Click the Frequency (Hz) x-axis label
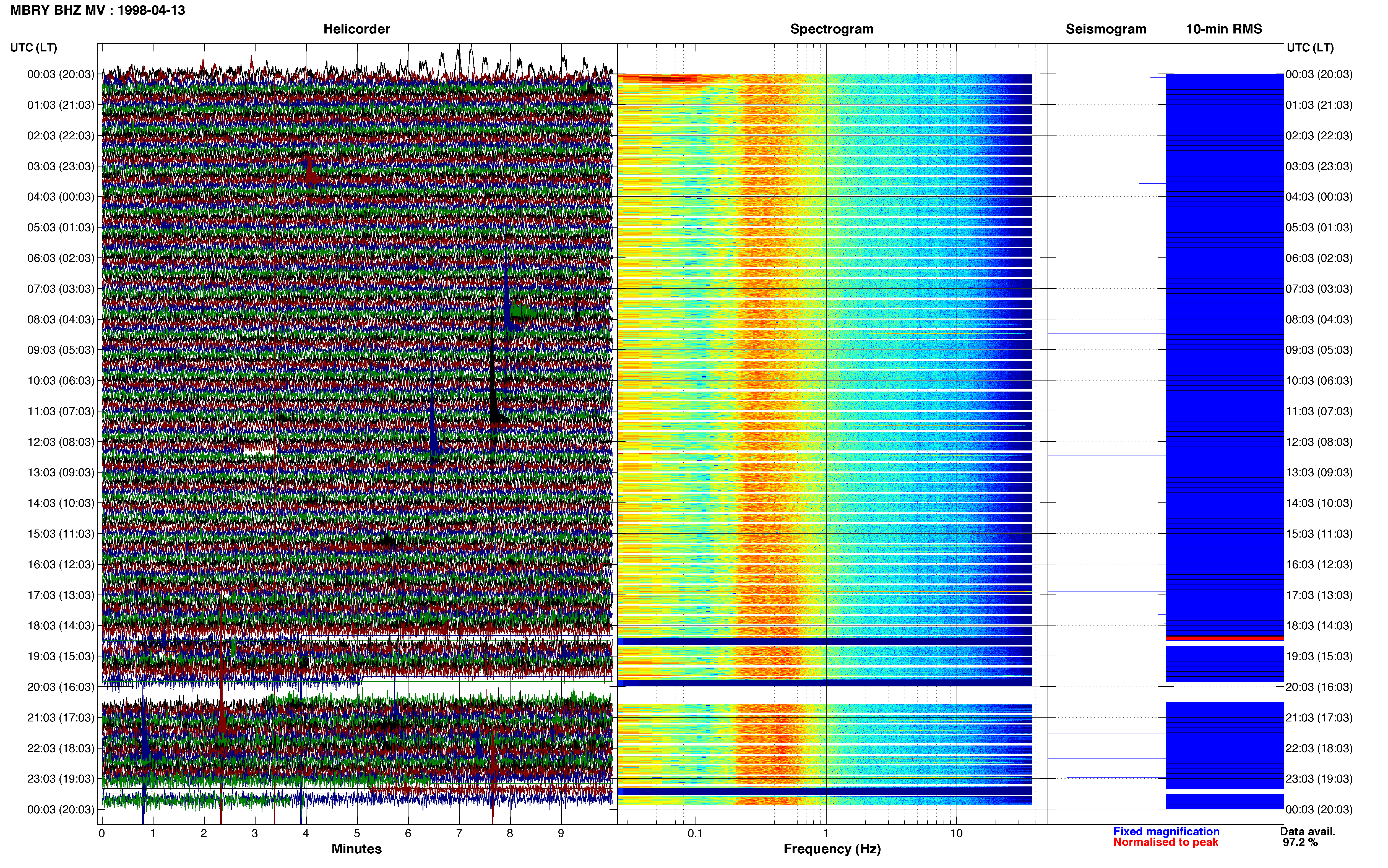 coord(832,849)
